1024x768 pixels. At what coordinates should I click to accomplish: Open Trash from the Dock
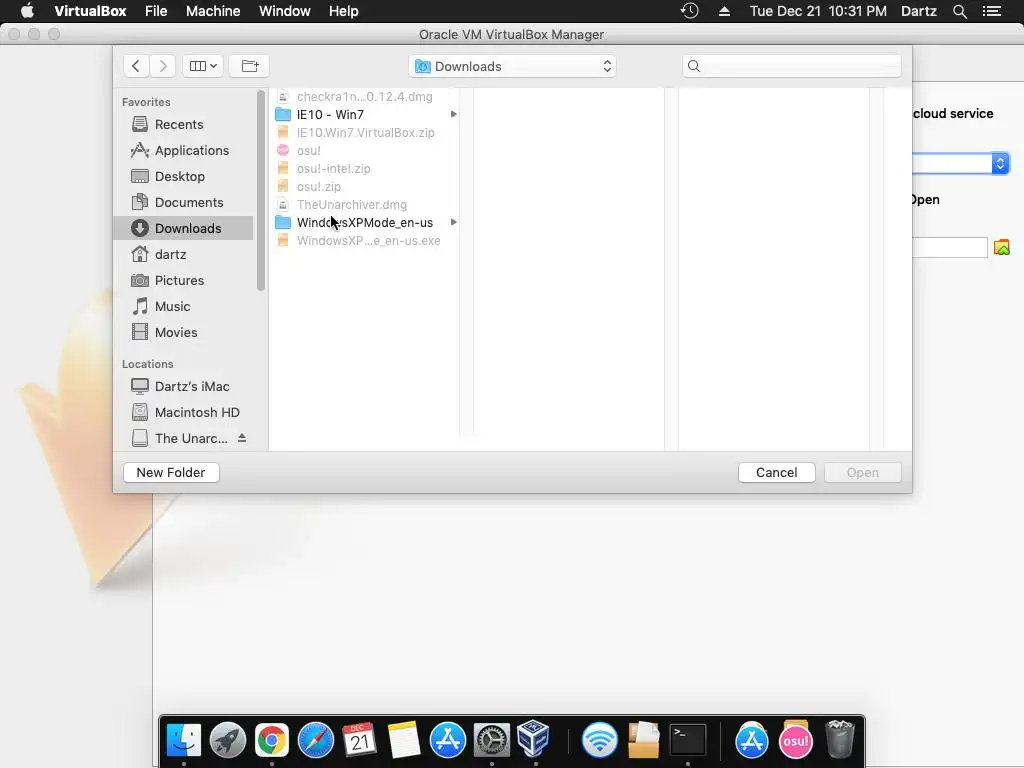click(x=840, y=741)
